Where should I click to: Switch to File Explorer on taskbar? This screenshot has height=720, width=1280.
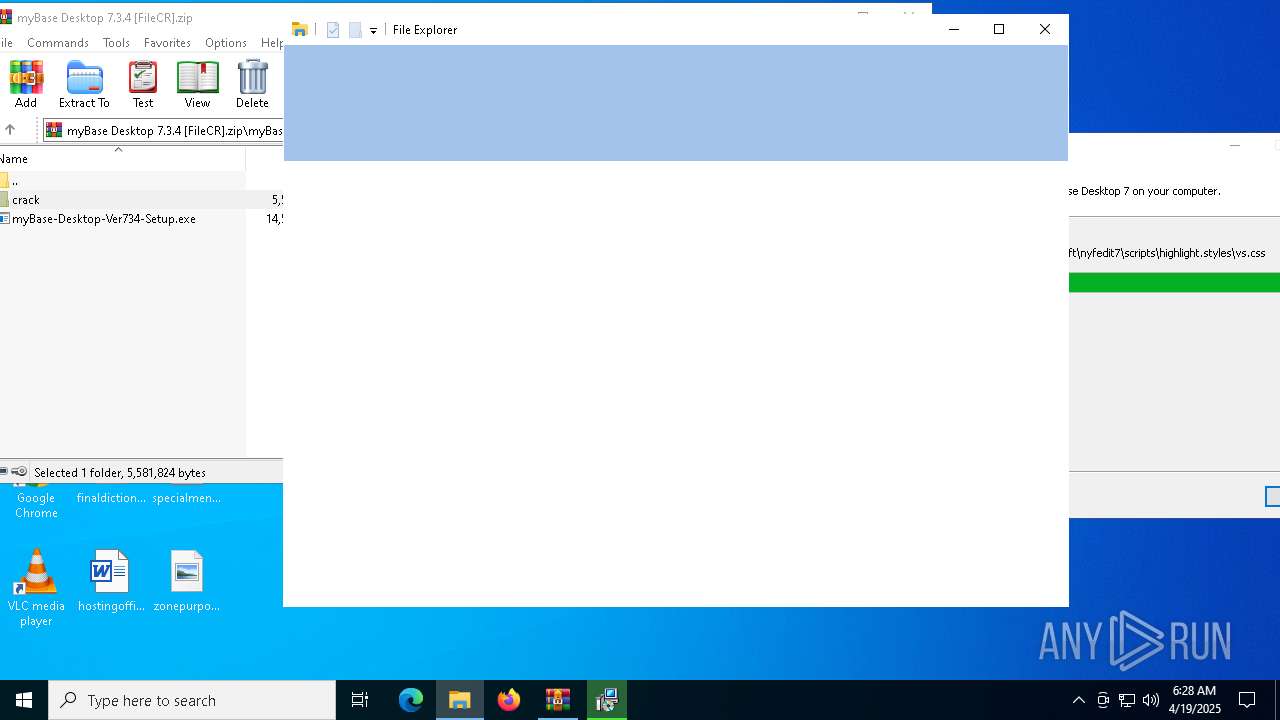(x=460, y=700)
